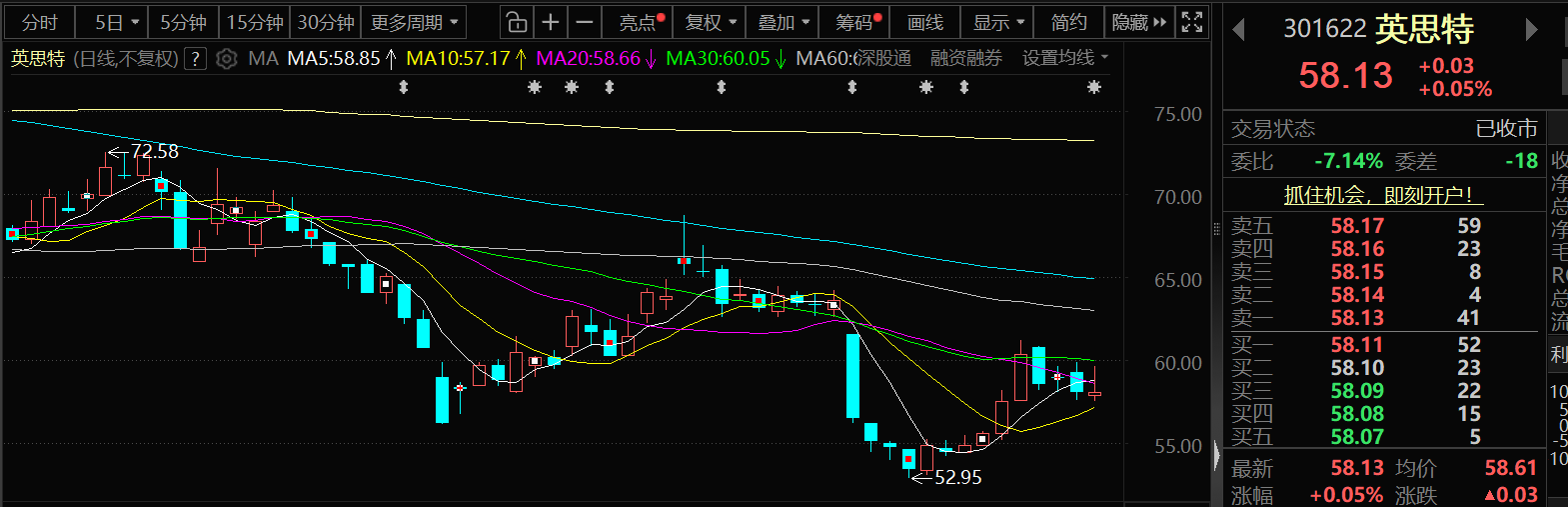Zoom in chart with plus icon

(550, 22)
